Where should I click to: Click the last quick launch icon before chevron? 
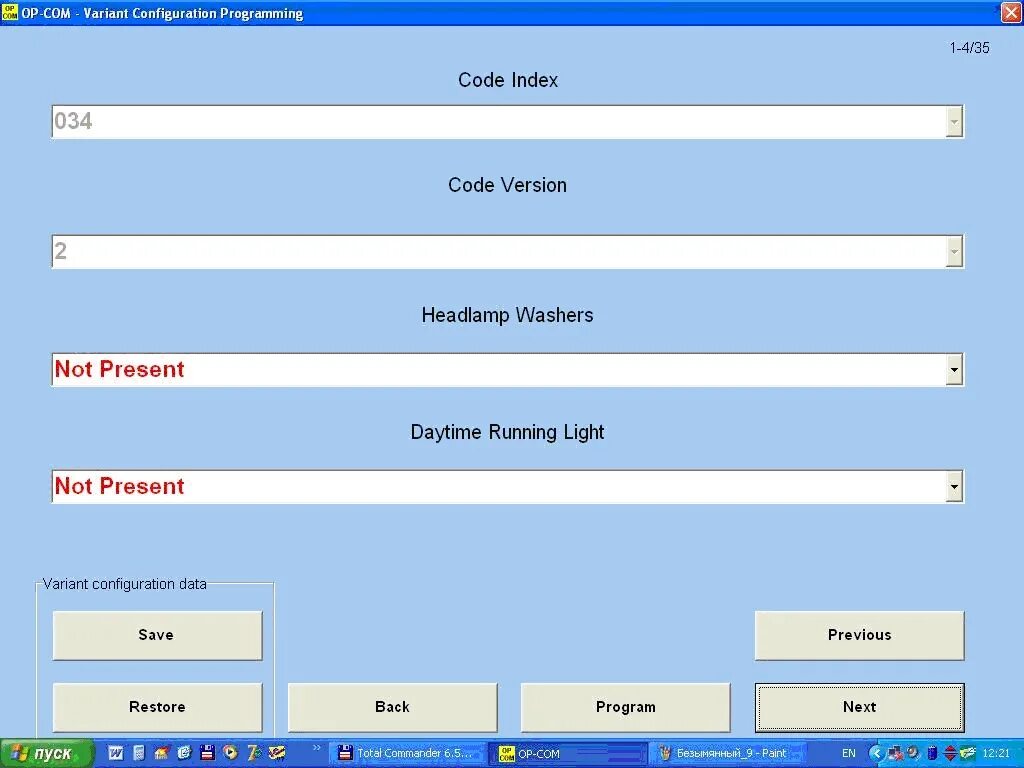(x=277, y=753)
